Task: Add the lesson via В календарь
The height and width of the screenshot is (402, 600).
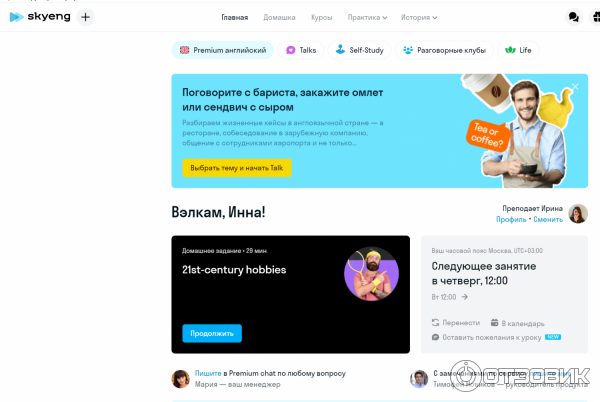Action: tap(517, 323)
